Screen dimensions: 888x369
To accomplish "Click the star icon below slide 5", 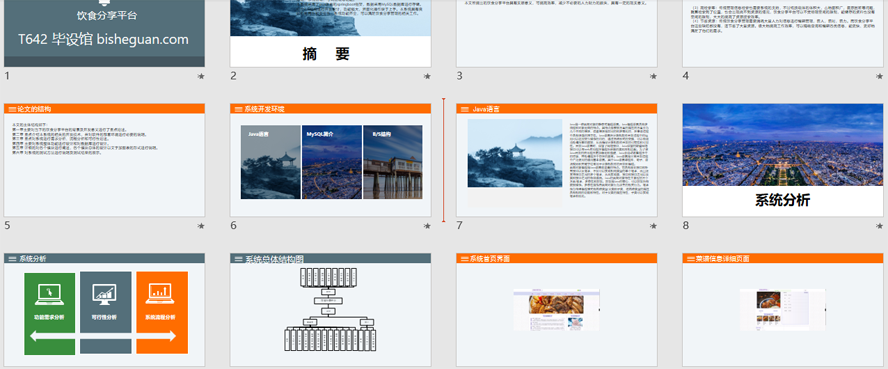I will point(200,226).
